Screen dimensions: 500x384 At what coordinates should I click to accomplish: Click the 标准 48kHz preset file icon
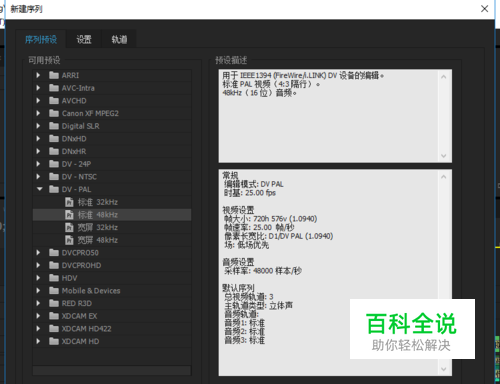pos(69,215)
